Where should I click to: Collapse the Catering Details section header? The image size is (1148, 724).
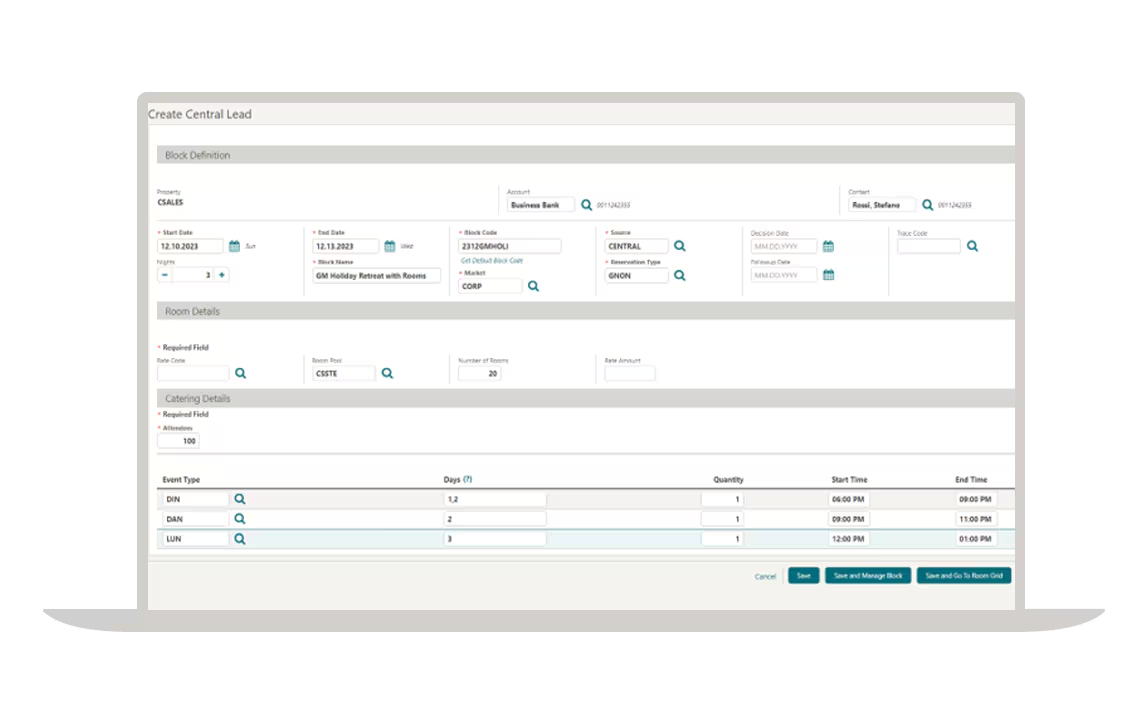coord(200,398)
